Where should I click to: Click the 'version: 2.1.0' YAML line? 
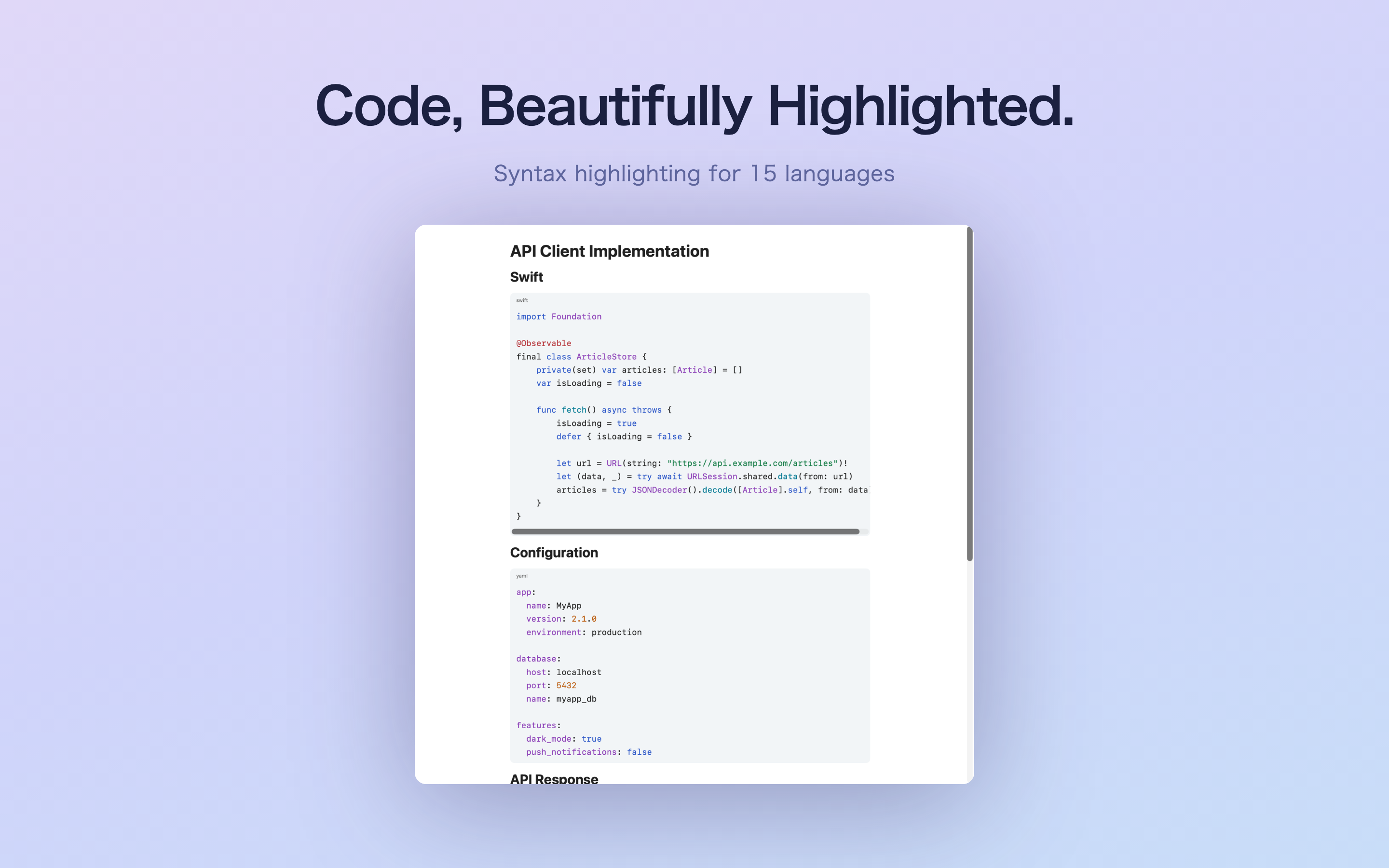(561, 619)
